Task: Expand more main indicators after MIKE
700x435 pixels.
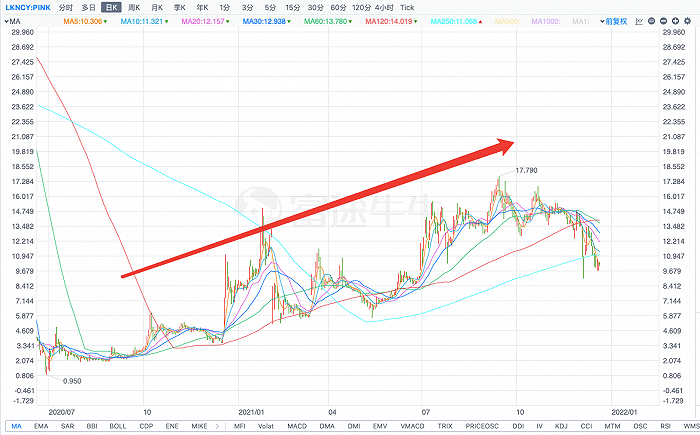Action: click(217, 426)
